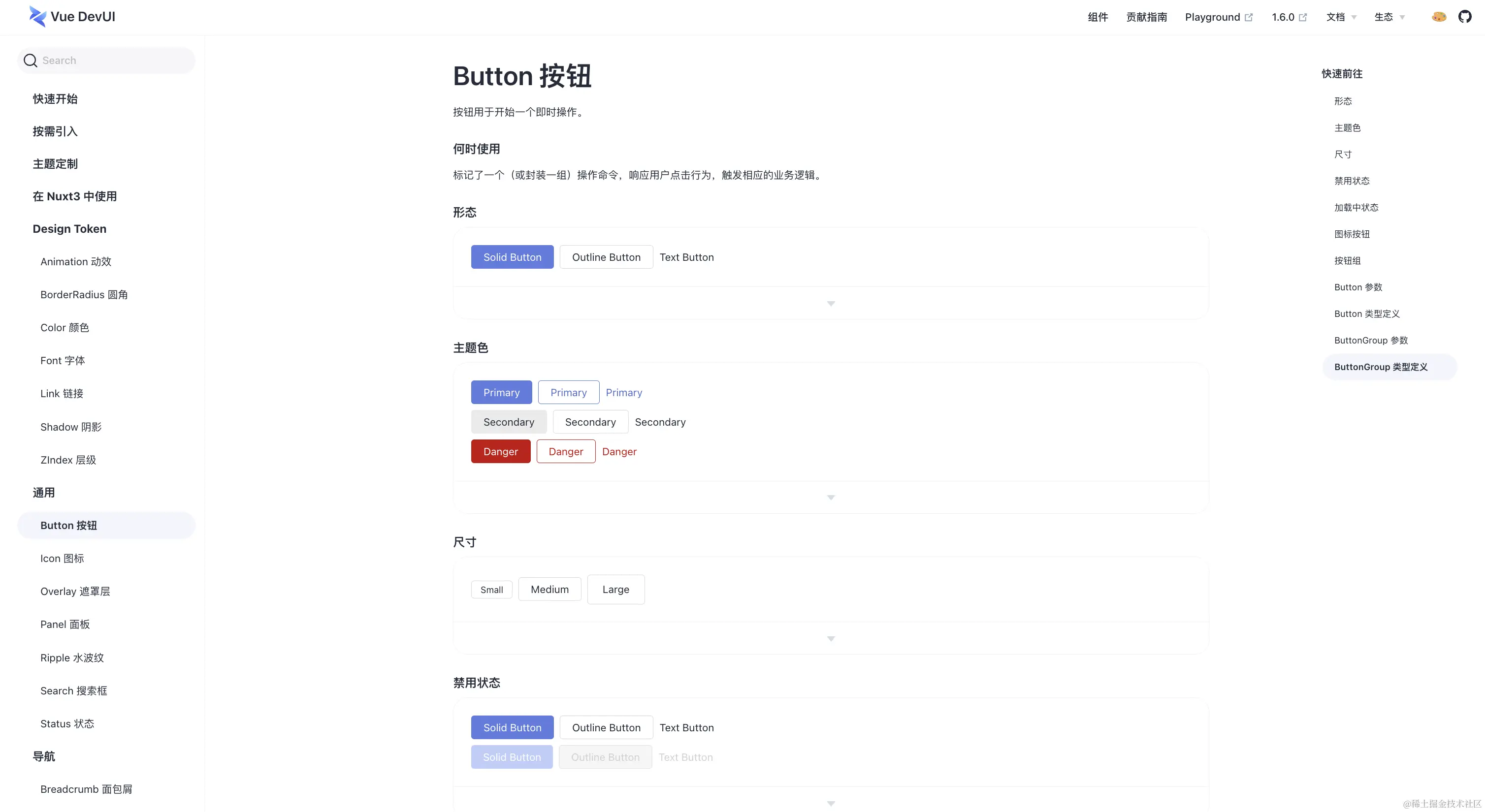The width and height of the screenshot is (1485, 812).
Task: Click the outlined Secondary button
Action: [x=590, y=422]
